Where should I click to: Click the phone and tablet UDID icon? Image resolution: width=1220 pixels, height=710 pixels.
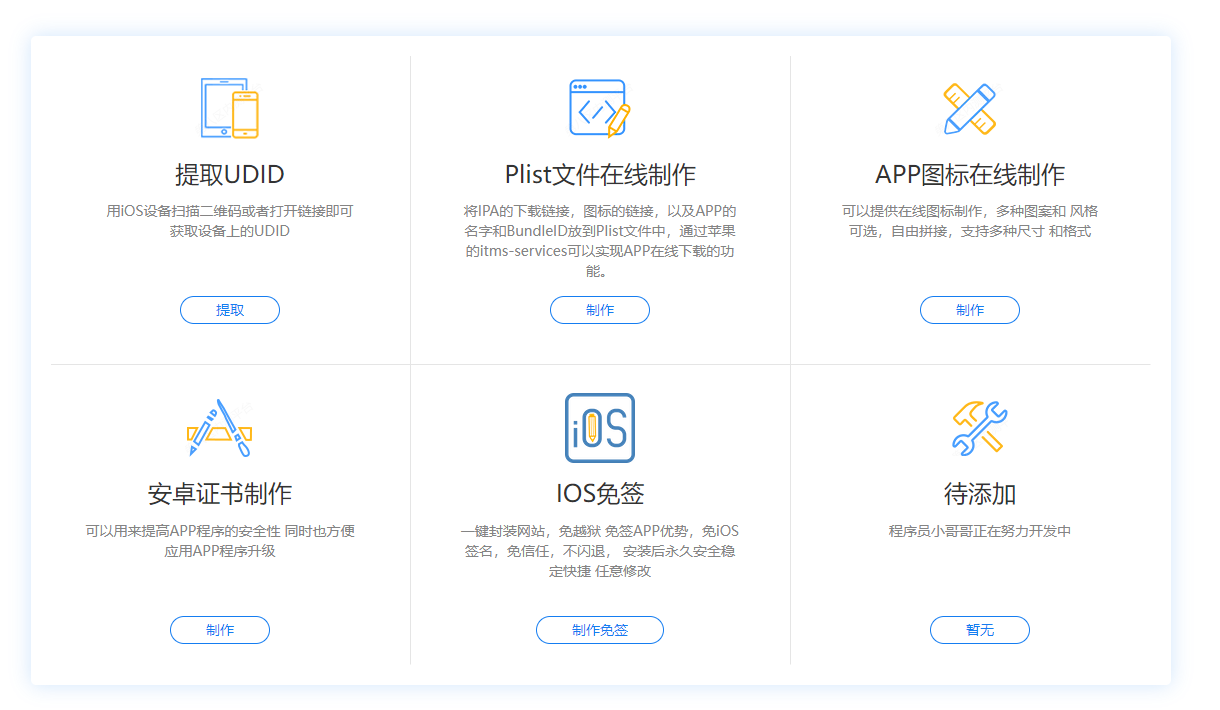(x=230, y=108)
